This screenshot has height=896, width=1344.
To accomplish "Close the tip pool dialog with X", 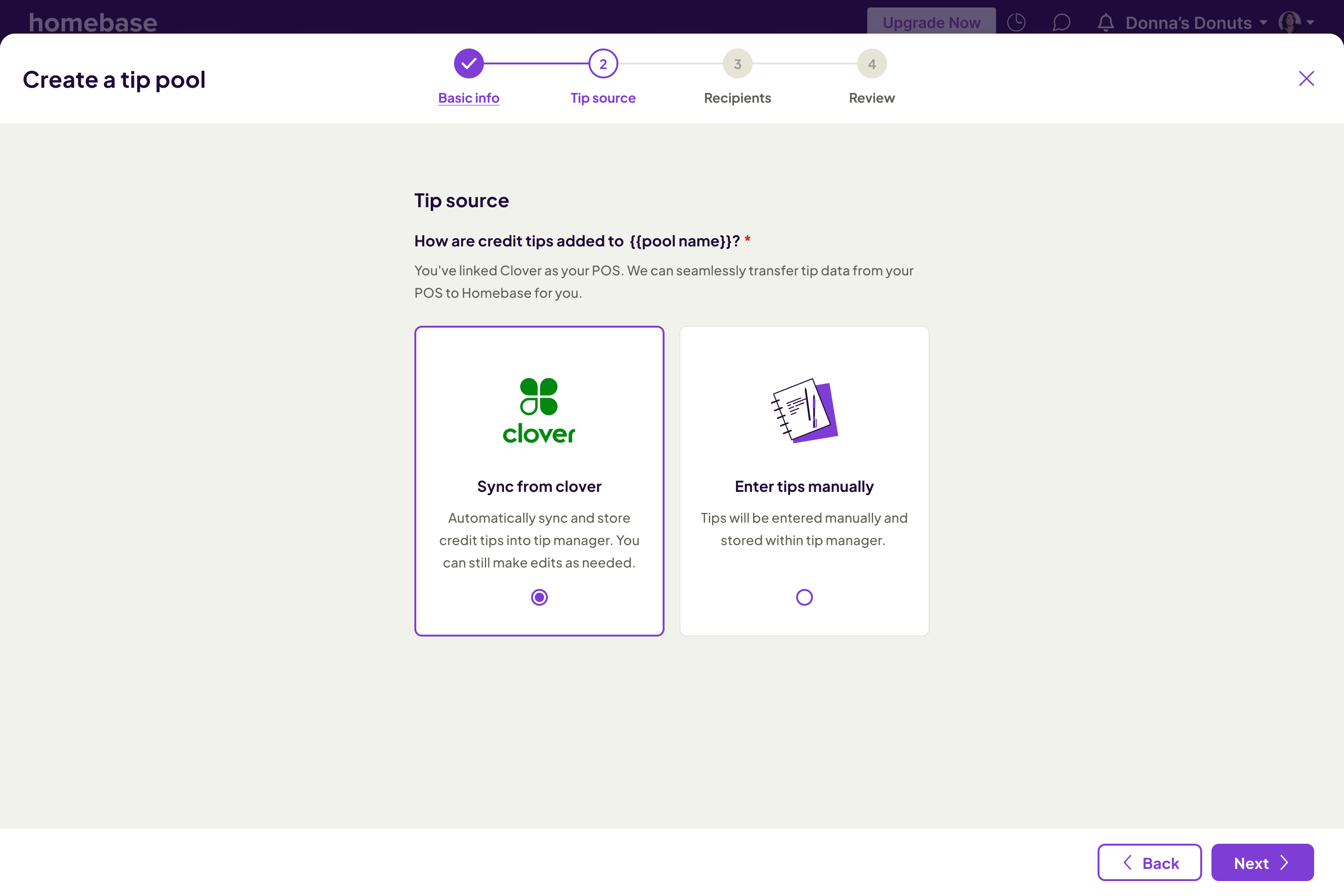I will pyautogui.click(x=1306, y=78).
